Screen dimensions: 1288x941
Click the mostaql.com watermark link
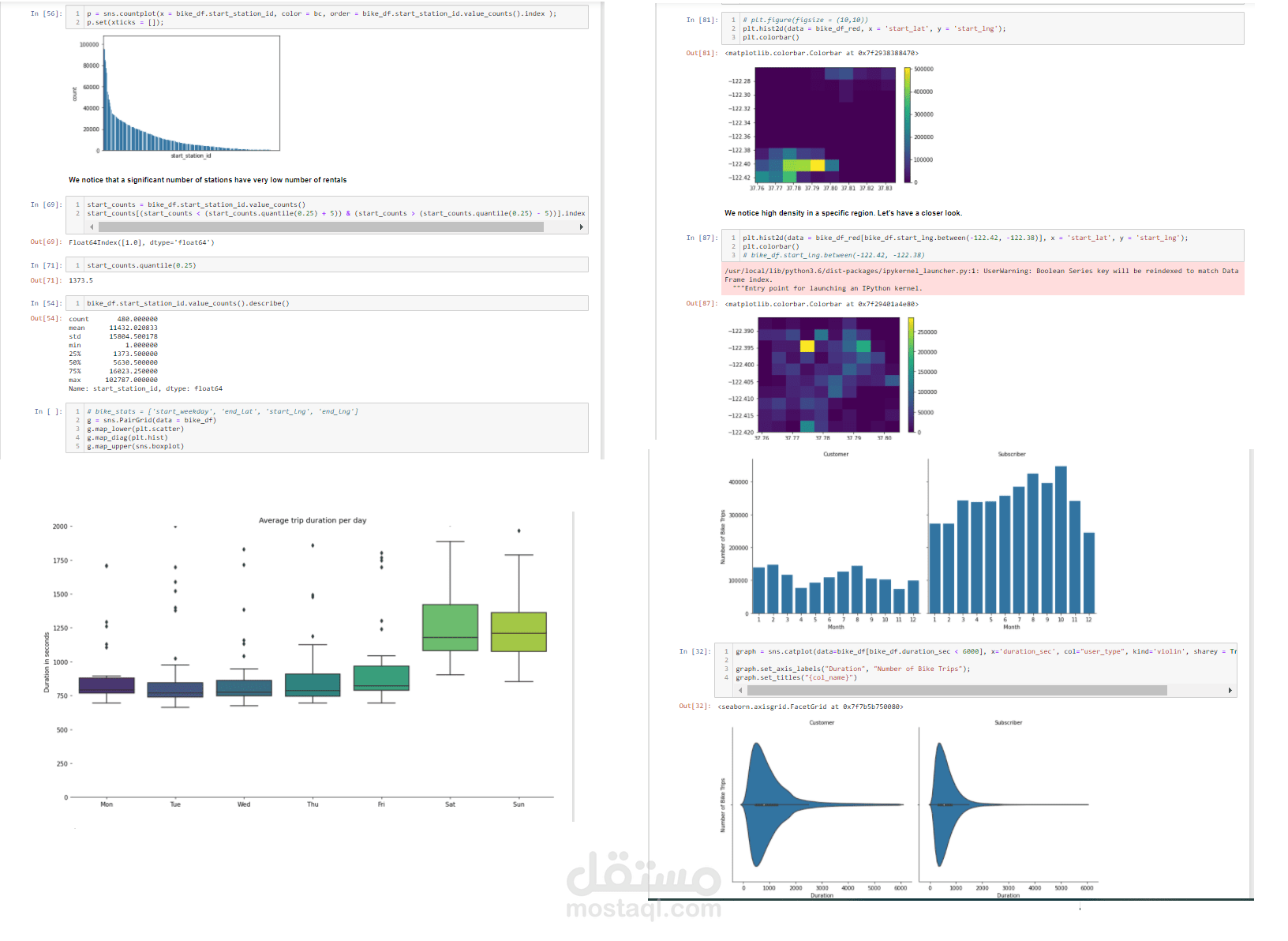(x=644, y=910)
